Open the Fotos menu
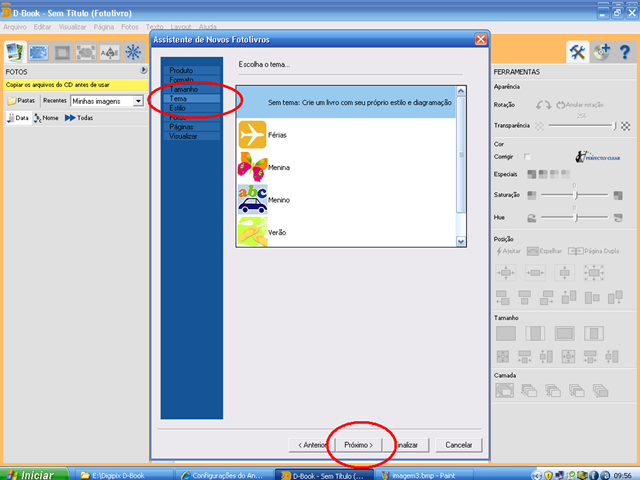The width and height of the screenshot is (640, 480). (130, 27)
